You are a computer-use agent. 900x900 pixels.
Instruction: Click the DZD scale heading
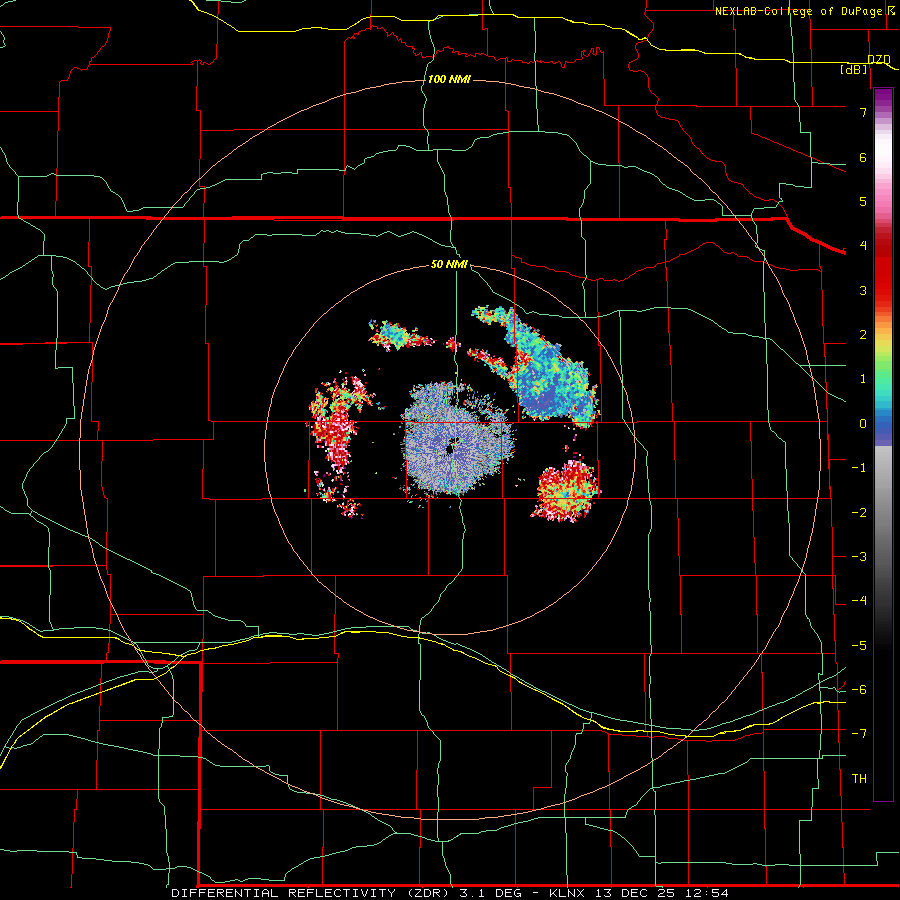click(879, 60)
